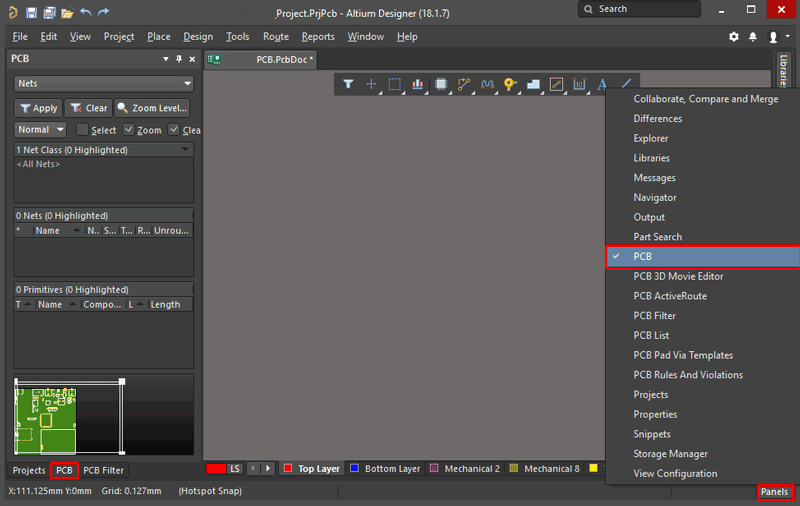Click the Open document folder icon
The width and height of the screenshot is (800, 506).
click(67, 12)
